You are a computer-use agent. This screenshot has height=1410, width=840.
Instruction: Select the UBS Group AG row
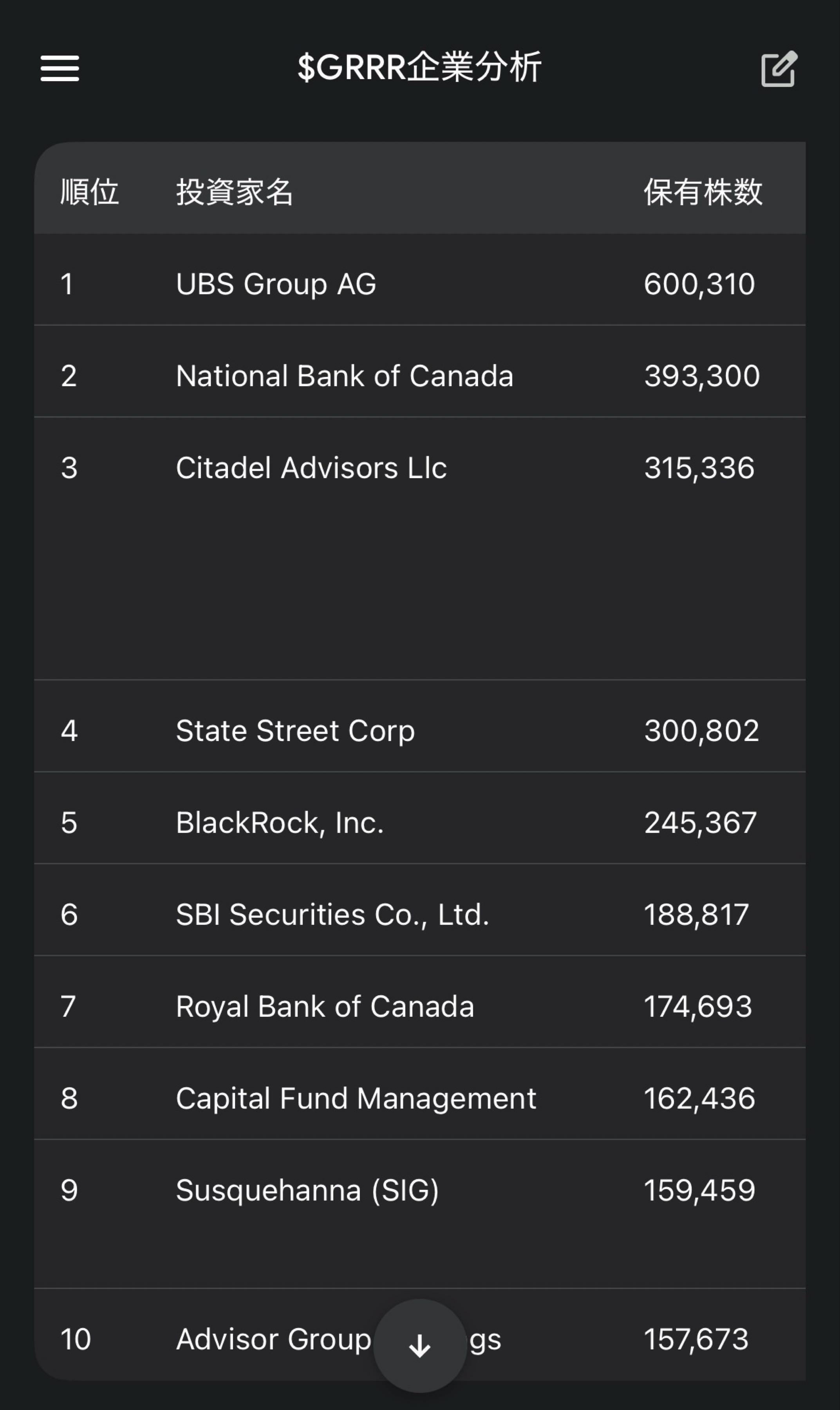pyautogui.click(x=276, y=284)
